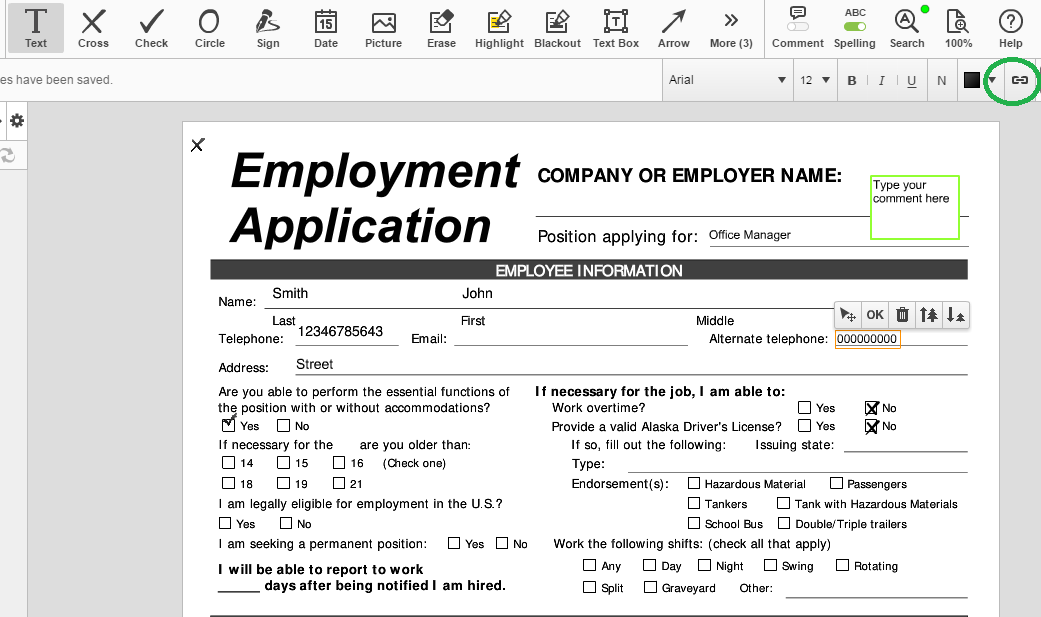Check the Passengers endorsement box
The image size is (1041, 617).
(837, 483)
